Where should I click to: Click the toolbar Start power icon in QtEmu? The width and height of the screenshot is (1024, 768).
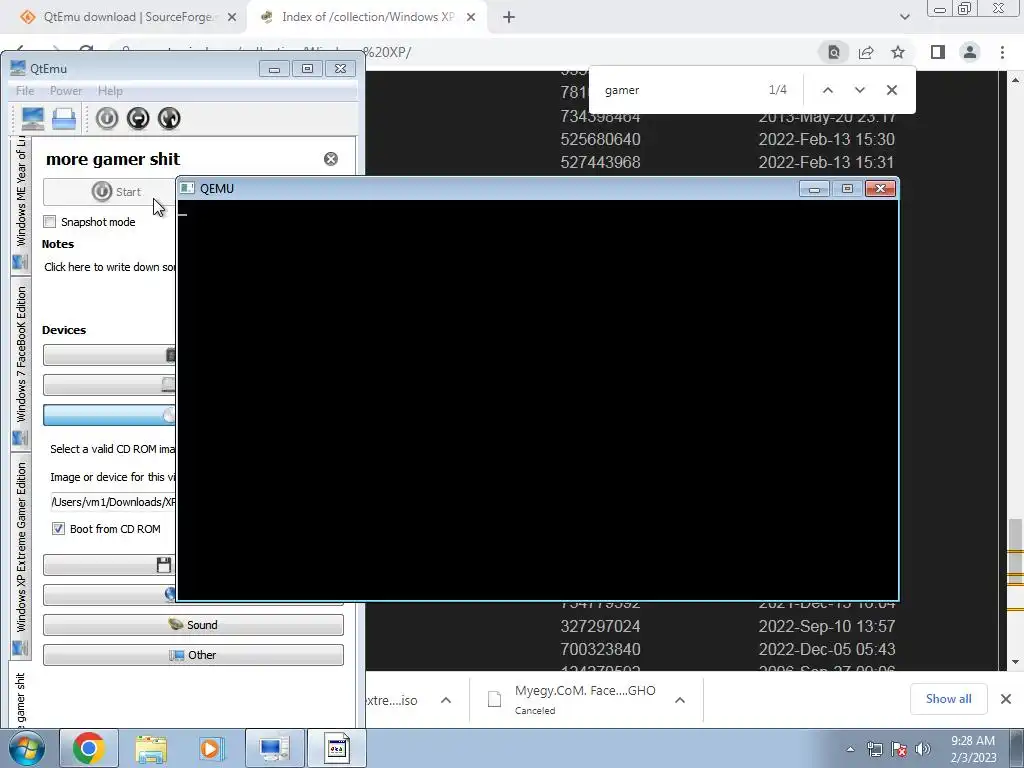(107, 118)
